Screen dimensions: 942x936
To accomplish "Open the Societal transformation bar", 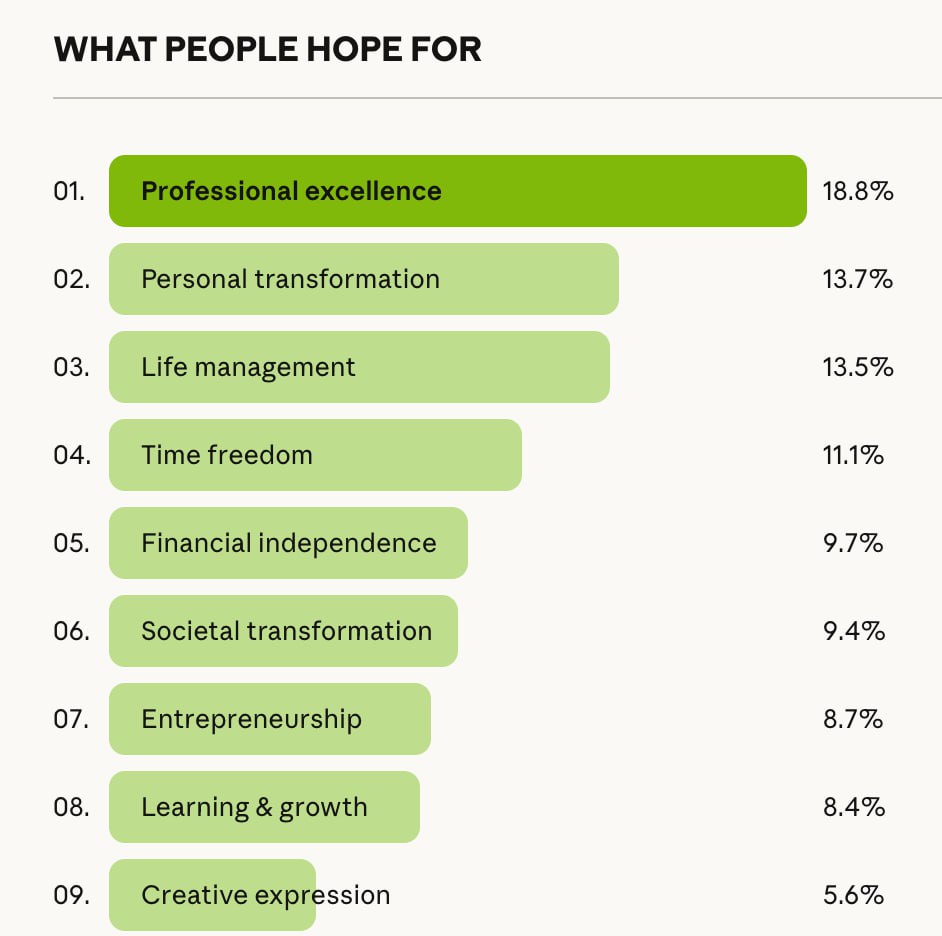I will 283,631.
